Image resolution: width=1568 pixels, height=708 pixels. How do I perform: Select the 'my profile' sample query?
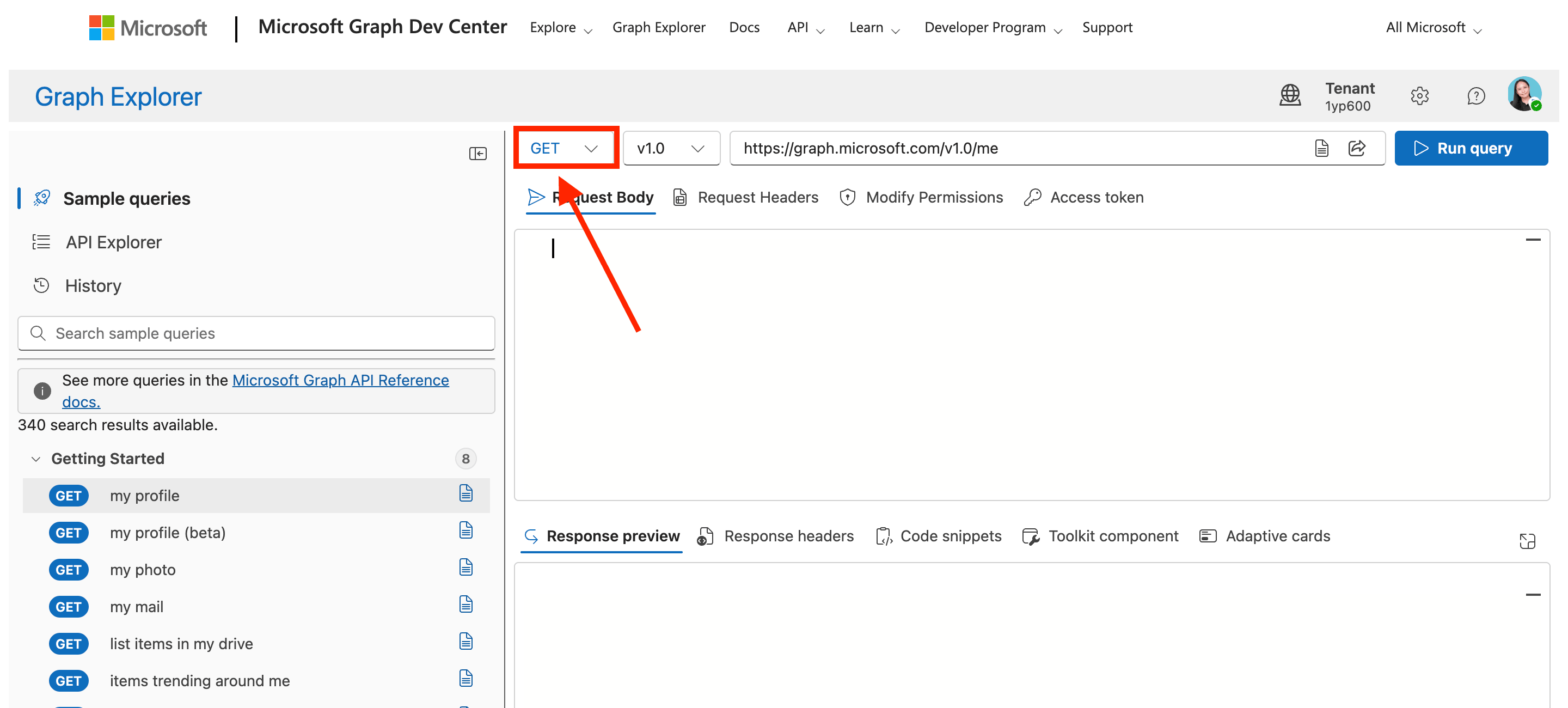[x=256, y=496]
